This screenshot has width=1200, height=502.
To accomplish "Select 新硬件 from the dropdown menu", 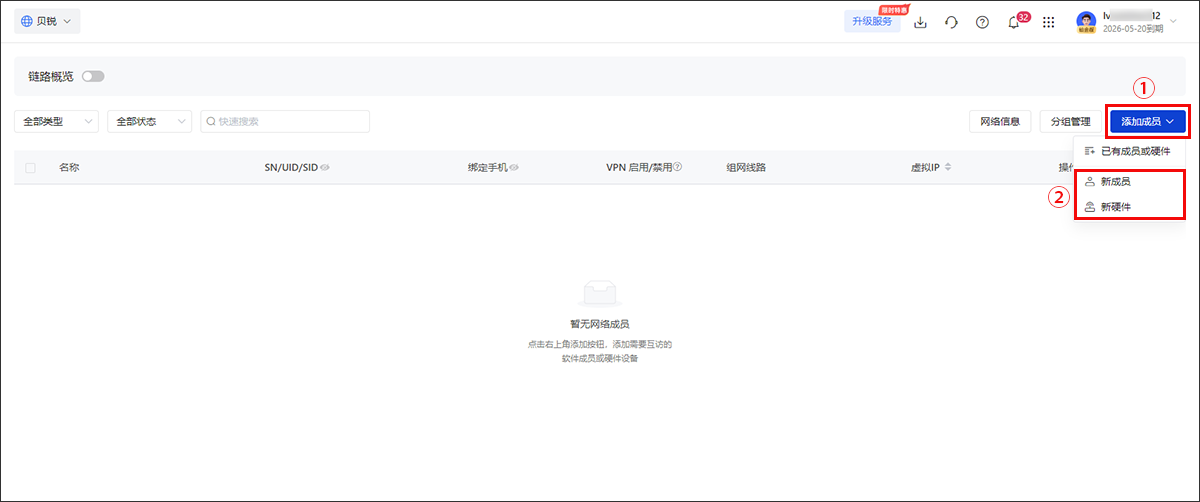I will click(x=1114, y=207).
